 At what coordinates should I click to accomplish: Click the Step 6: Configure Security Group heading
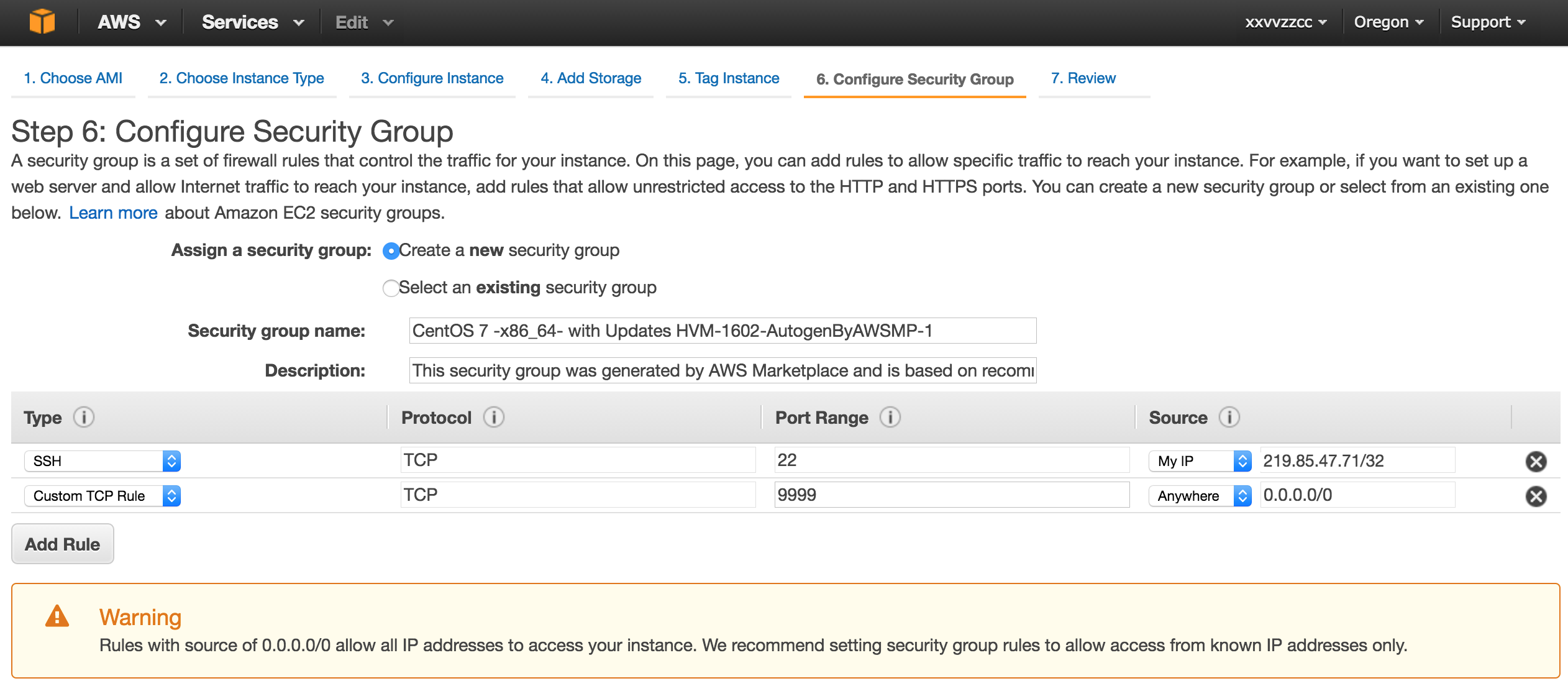pyautogui.click(x=232, y=132)
